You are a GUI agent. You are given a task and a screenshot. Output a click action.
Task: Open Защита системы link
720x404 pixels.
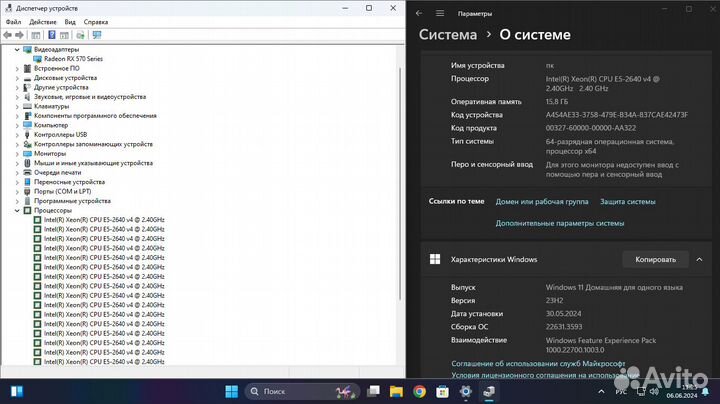point(628,202)
